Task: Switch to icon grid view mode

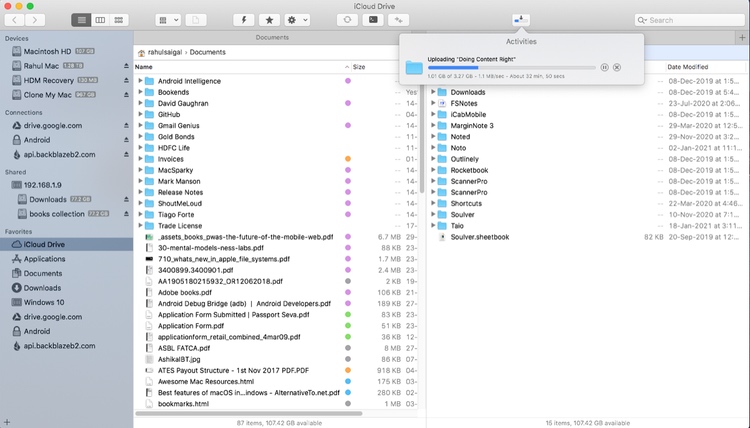Action: [x=119, y=19]
